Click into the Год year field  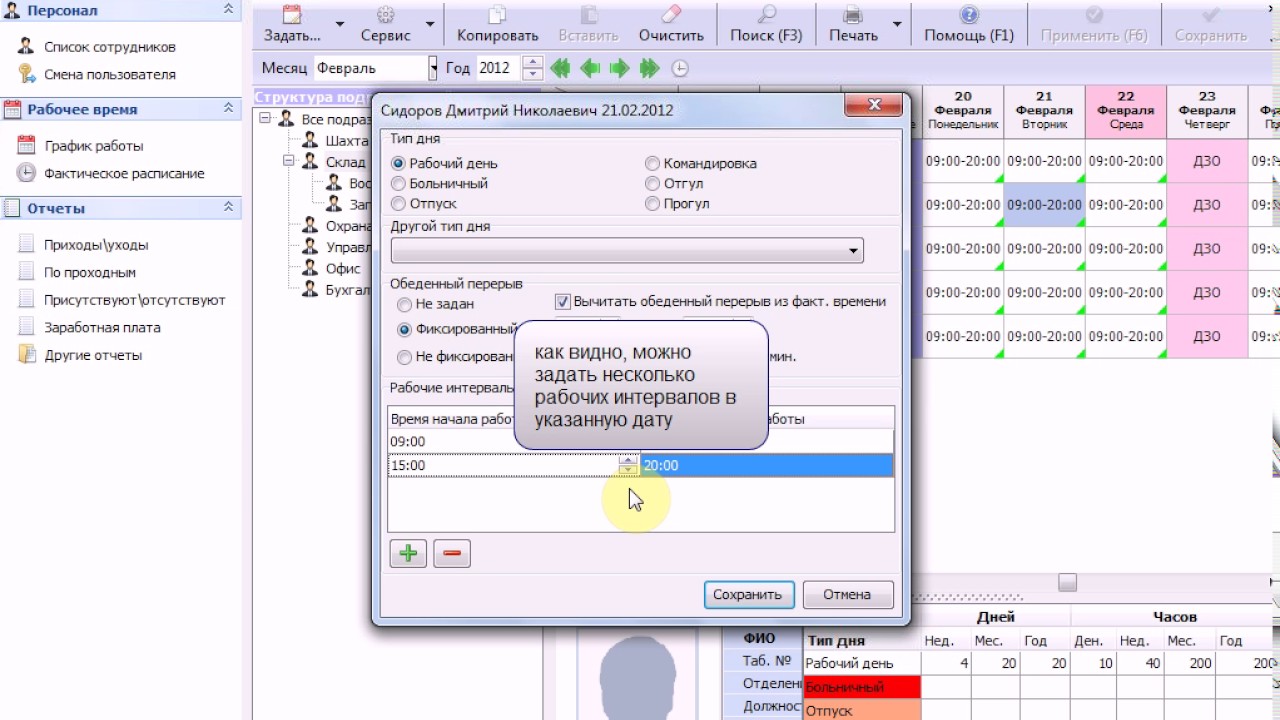pos(498,68)
